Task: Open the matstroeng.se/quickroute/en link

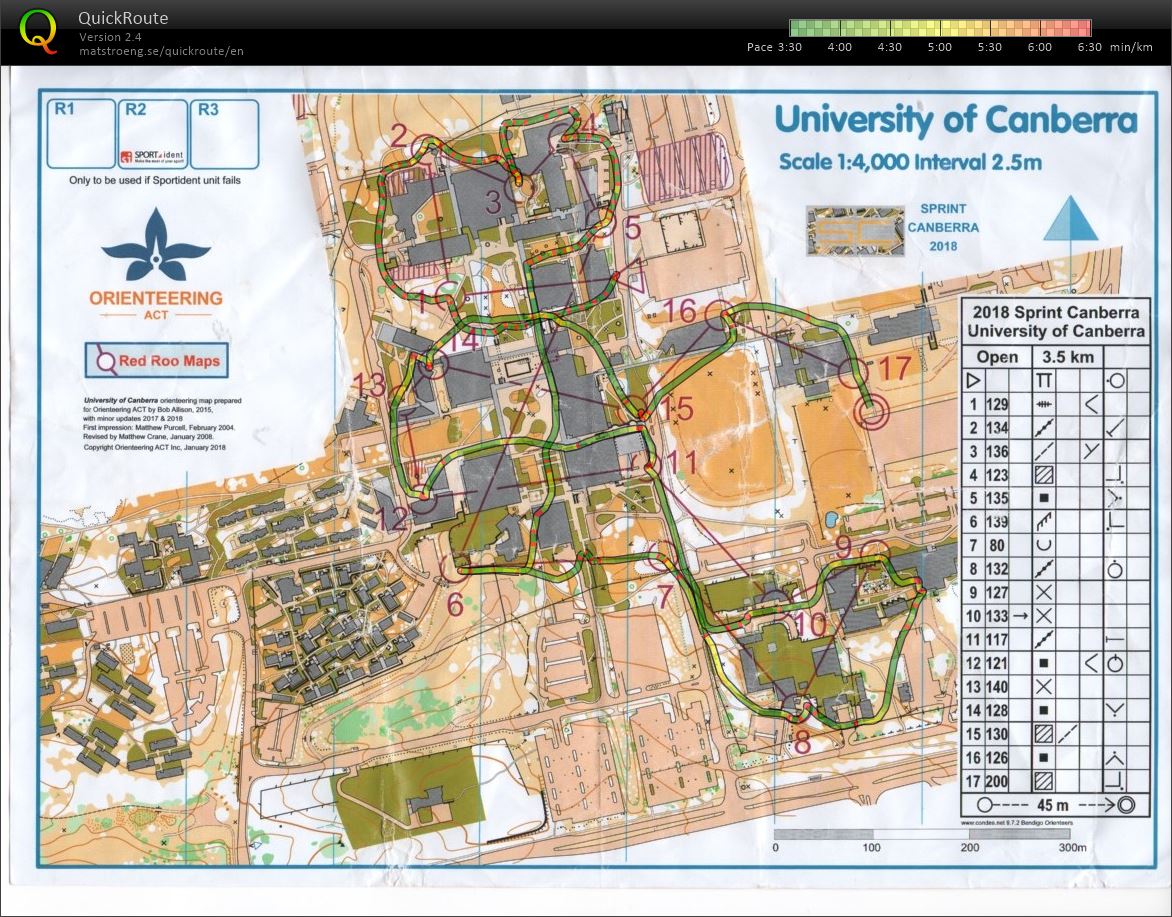Action: tap(161, 50)
